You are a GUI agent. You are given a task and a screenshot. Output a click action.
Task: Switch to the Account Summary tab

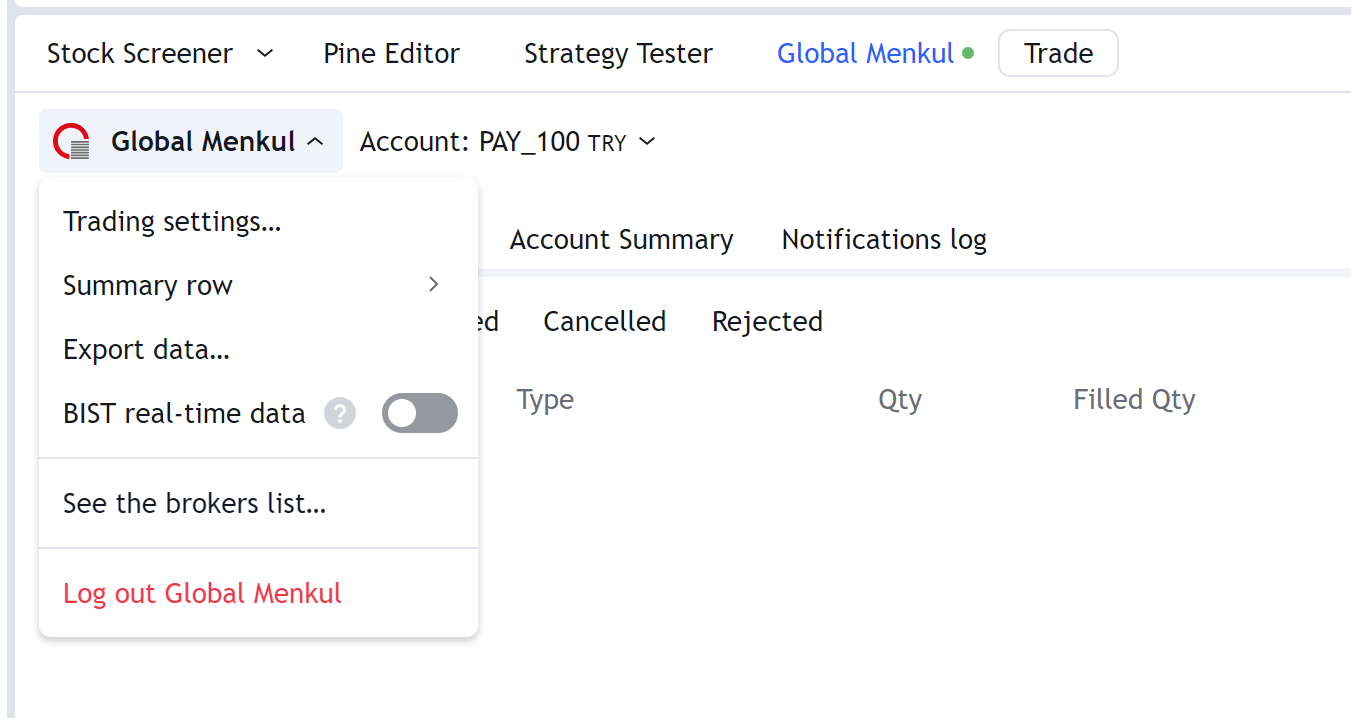click(621, 240)
